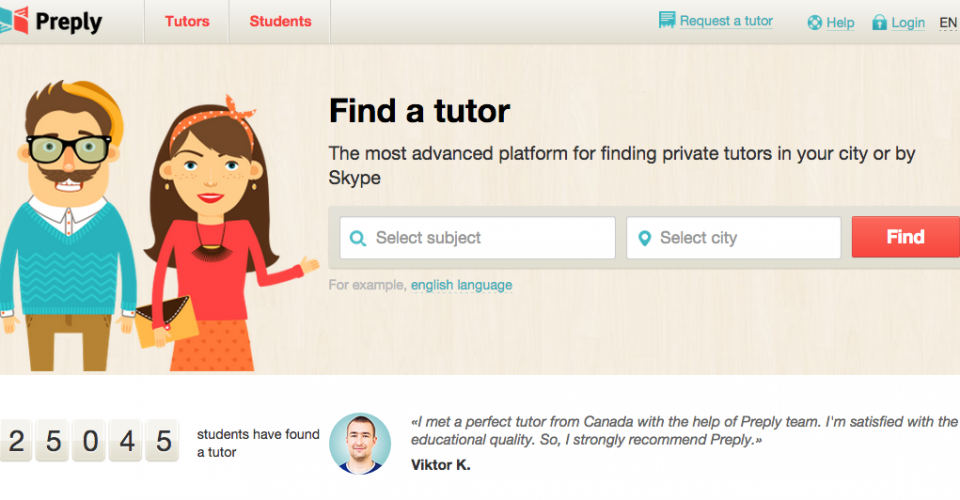Follow the Request a tutor link
Viewport: 960px width, 500px height.
pos(726,21)
